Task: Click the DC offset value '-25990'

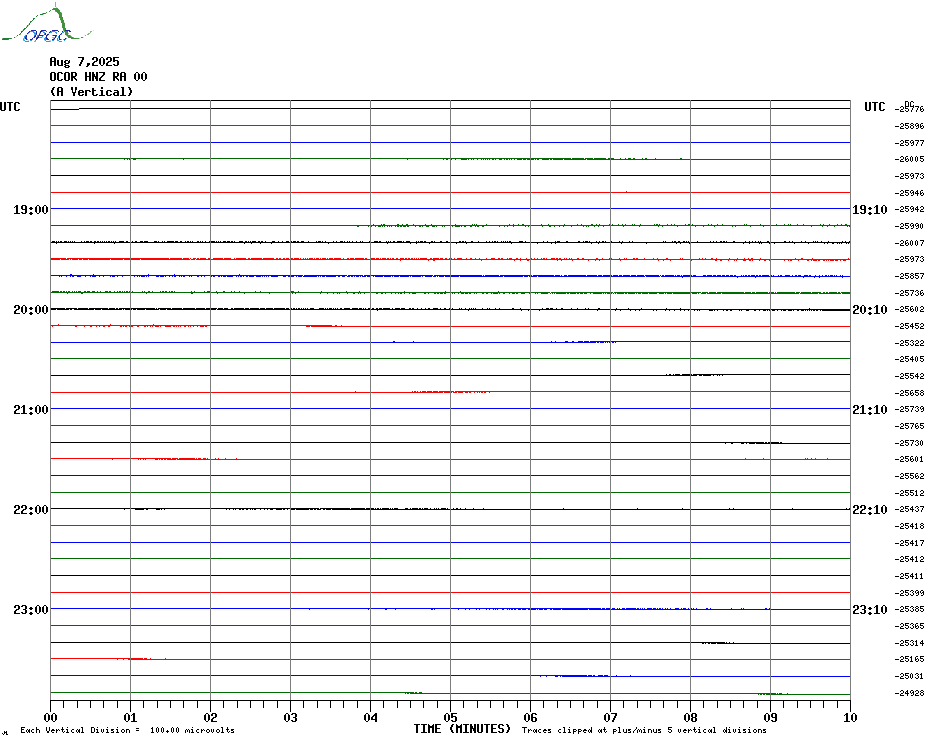Action: [909, 226]
